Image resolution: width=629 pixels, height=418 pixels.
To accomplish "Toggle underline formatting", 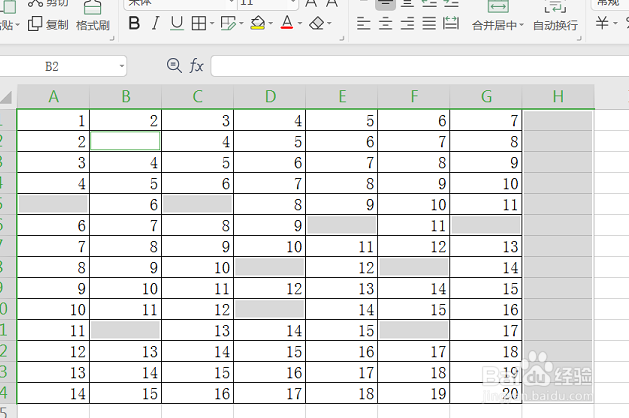I will [177, 23].
